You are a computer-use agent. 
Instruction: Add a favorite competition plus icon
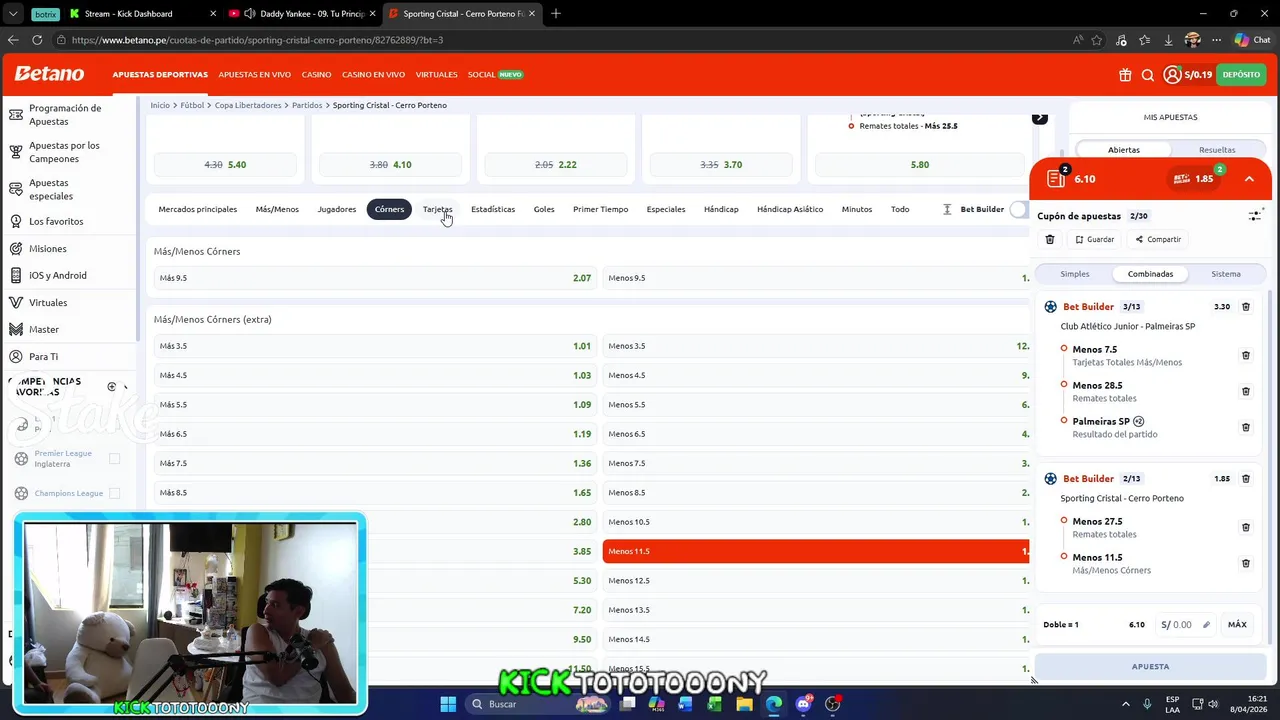[112, 387]
